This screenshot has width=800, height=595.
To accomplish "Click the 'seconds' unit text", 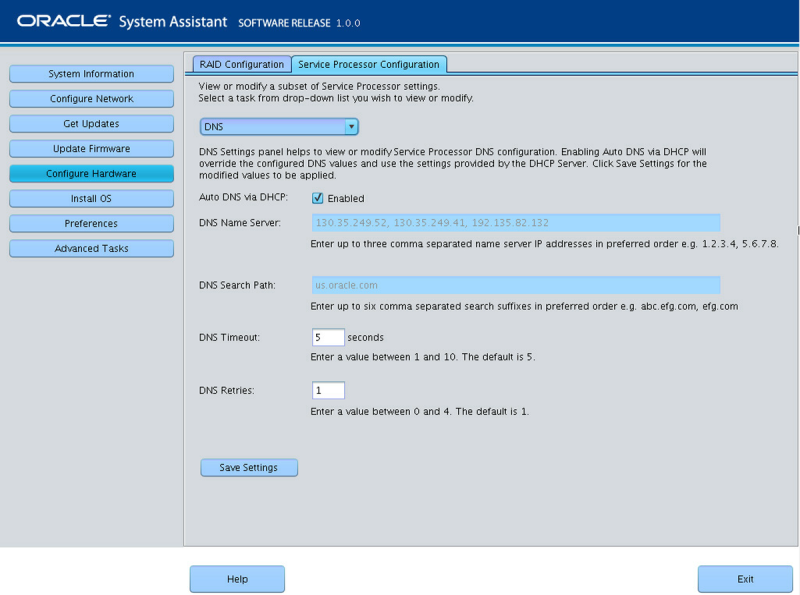I will coord(365,337).
